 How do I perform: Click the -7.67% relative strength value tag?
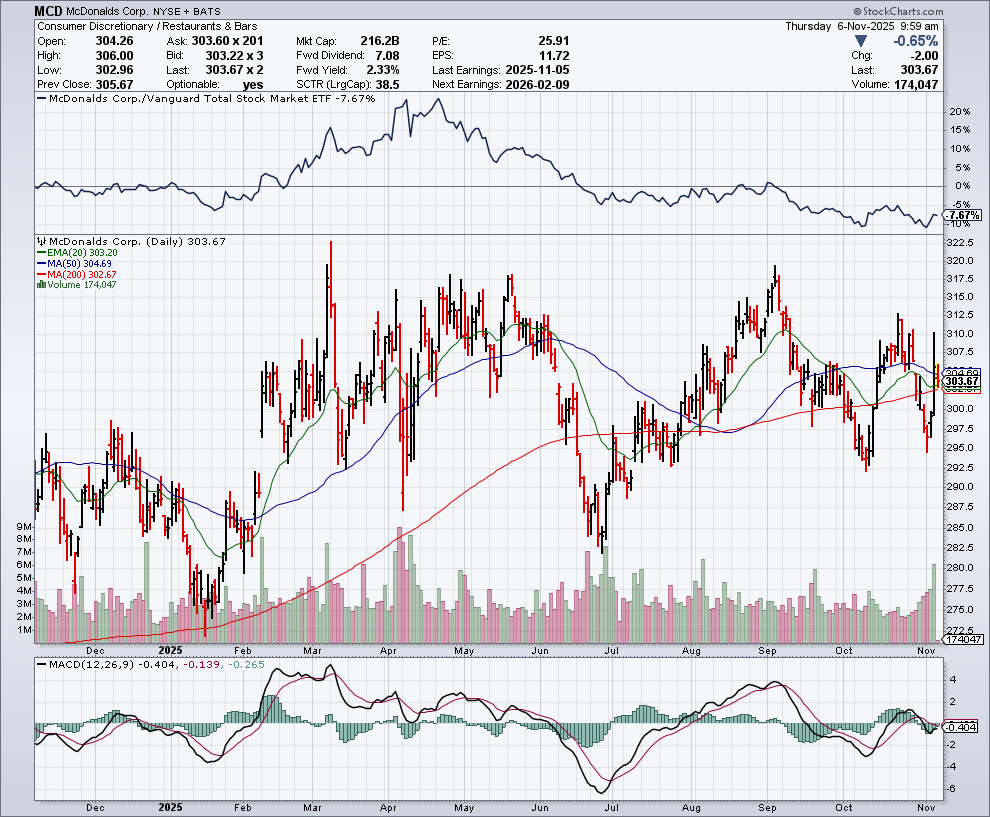pos(963,215)
